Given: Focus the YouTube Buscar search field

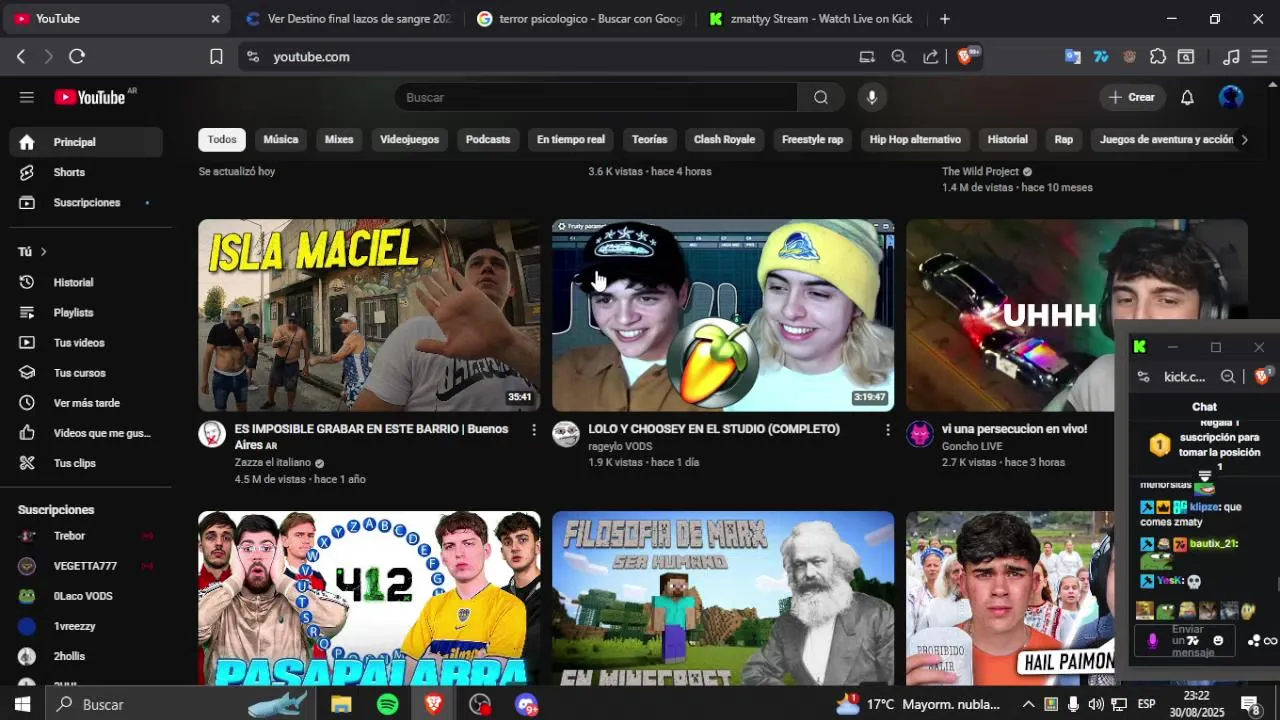Looking at the screenshot, I should coord(596,97).
